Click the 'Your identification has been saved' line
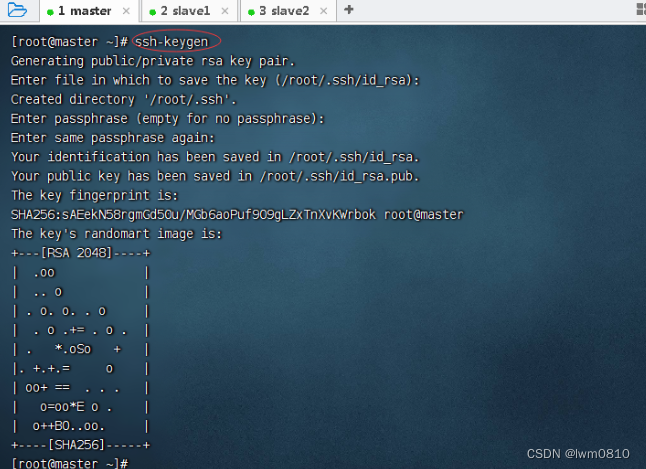 click(x=215, y=157)
